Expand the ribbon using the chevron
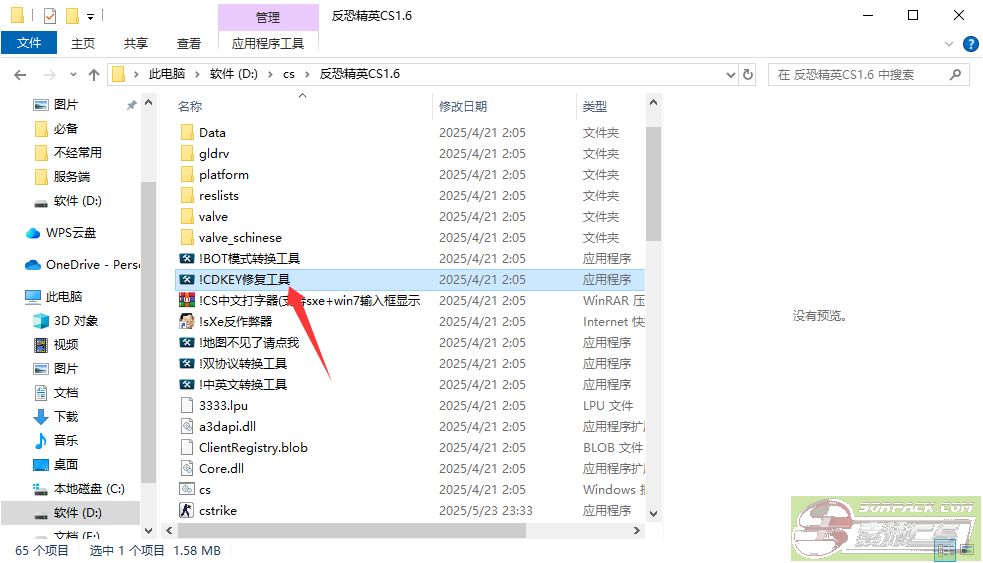983x563 pixels. [951, 44]
